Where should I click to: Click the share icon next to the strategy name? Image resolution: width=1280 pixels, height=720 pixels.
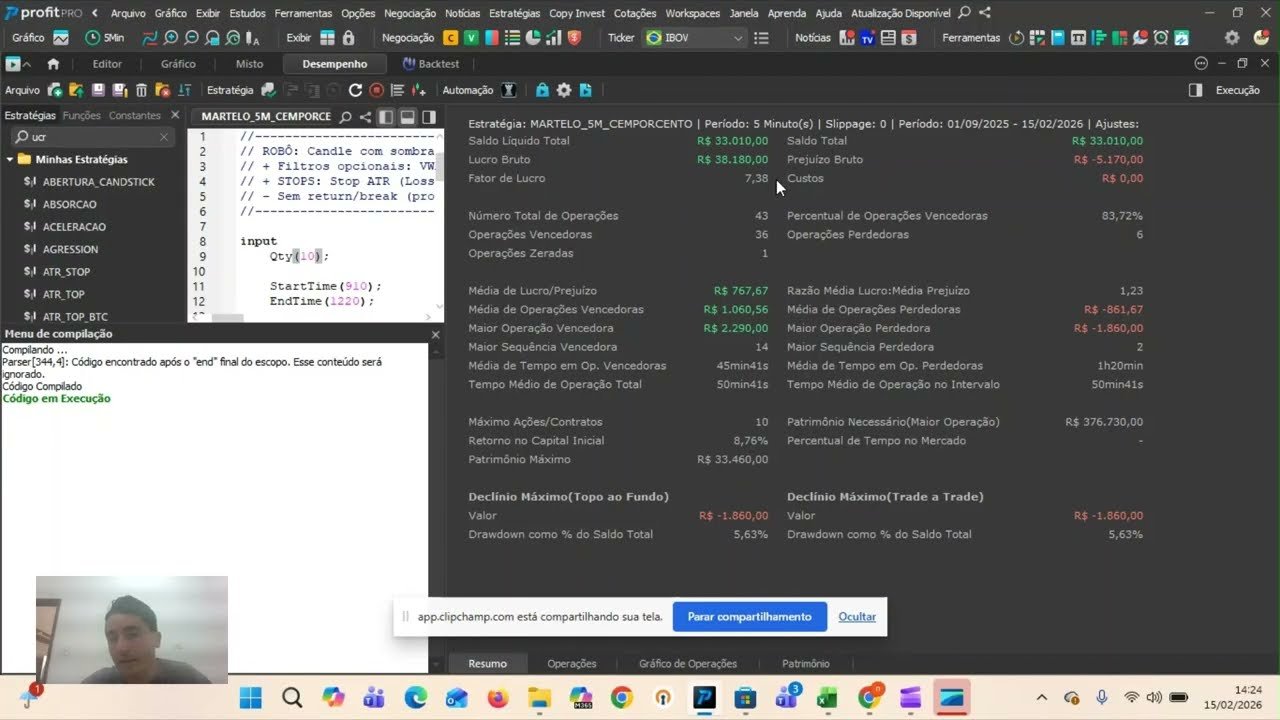click(x=366, y=116)
